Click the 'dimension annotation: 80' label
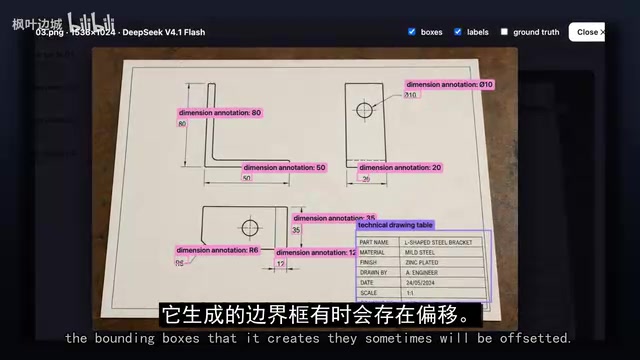Screen dimensions: 640x360 tap(220, 113)
